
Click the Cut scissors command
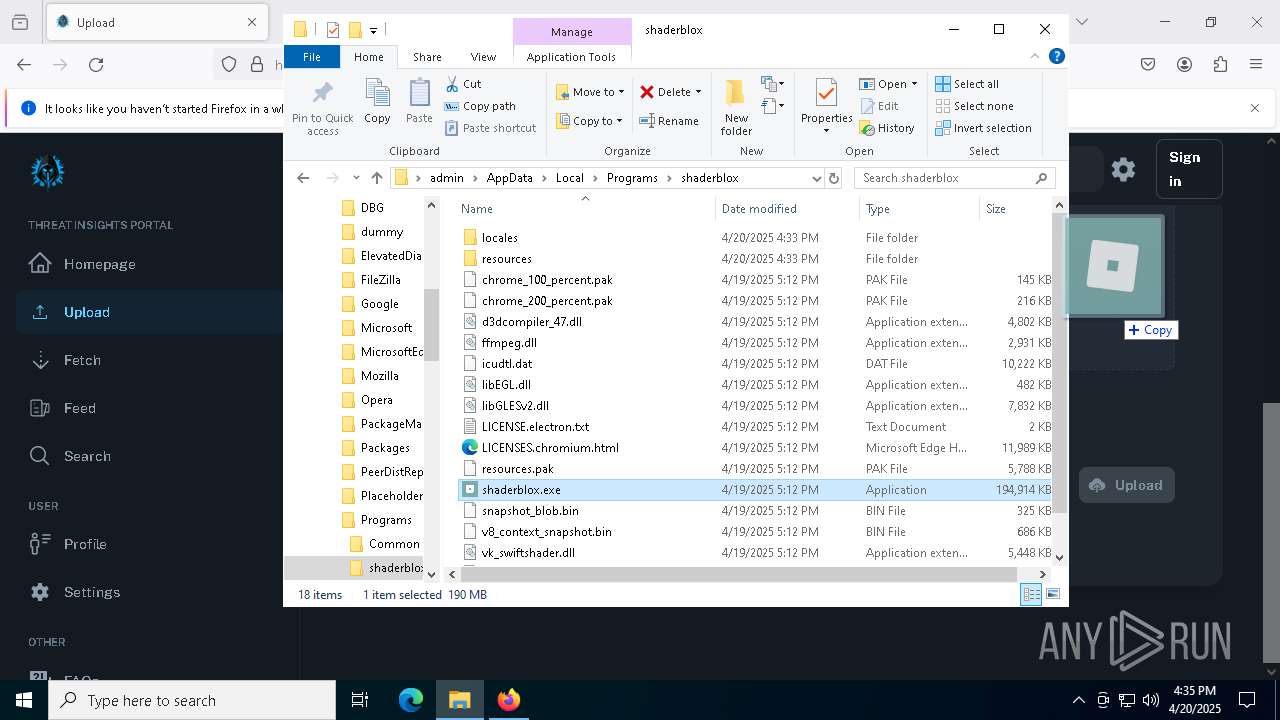tap(463, 84)
